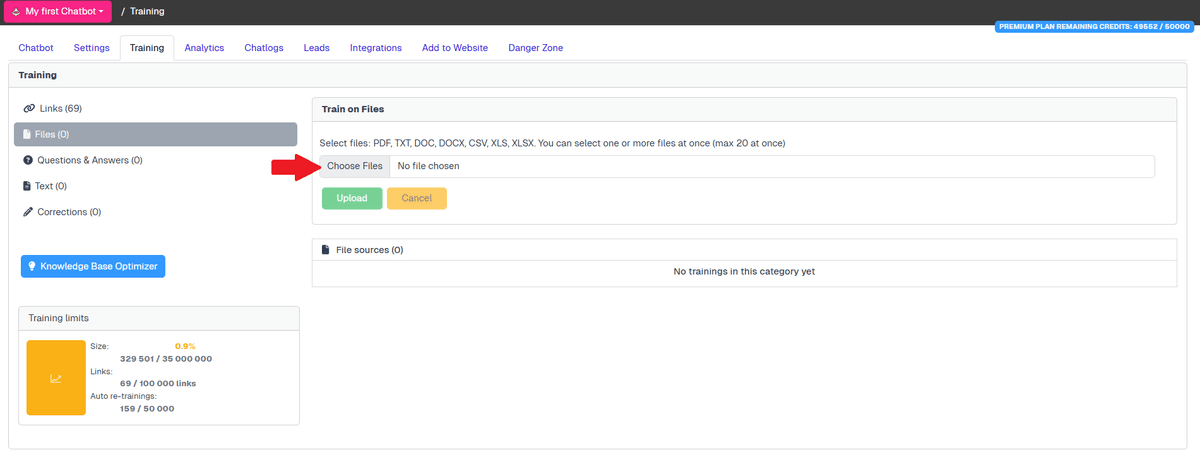Click the premium plan remaining credits badge
This screenshot has height=455, width=1200.
[x=1094, y=27]
